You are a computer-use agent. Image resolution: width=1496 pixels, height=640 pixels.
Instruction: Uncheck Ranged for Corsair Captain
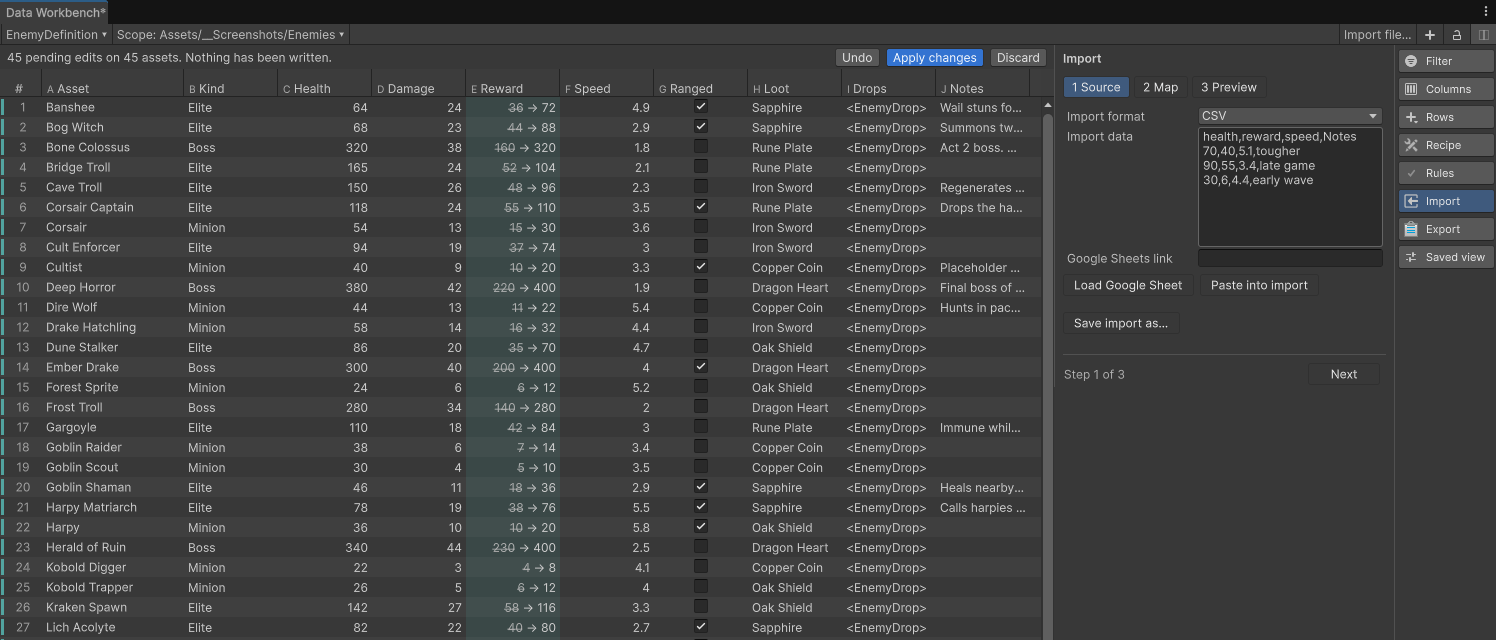point(701,206)
